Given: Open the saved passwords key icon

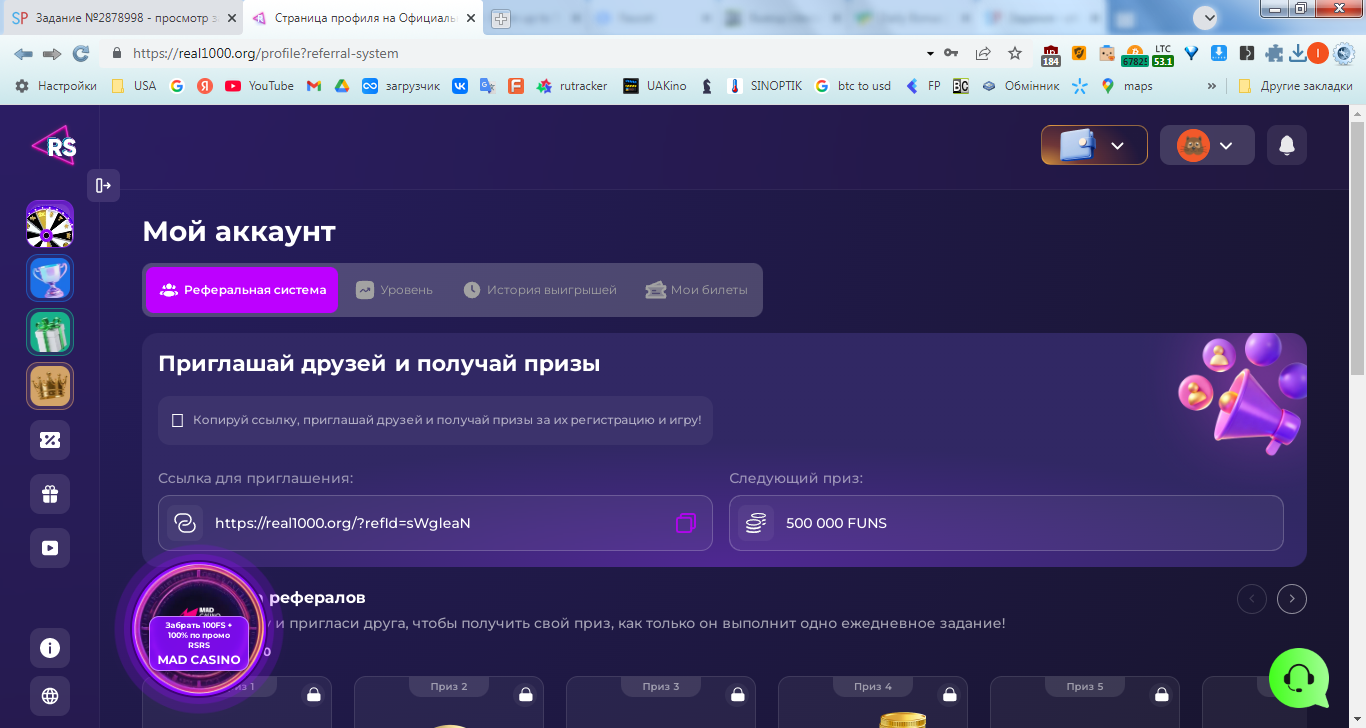Looking at the screenshot, I should click(951, 53).
